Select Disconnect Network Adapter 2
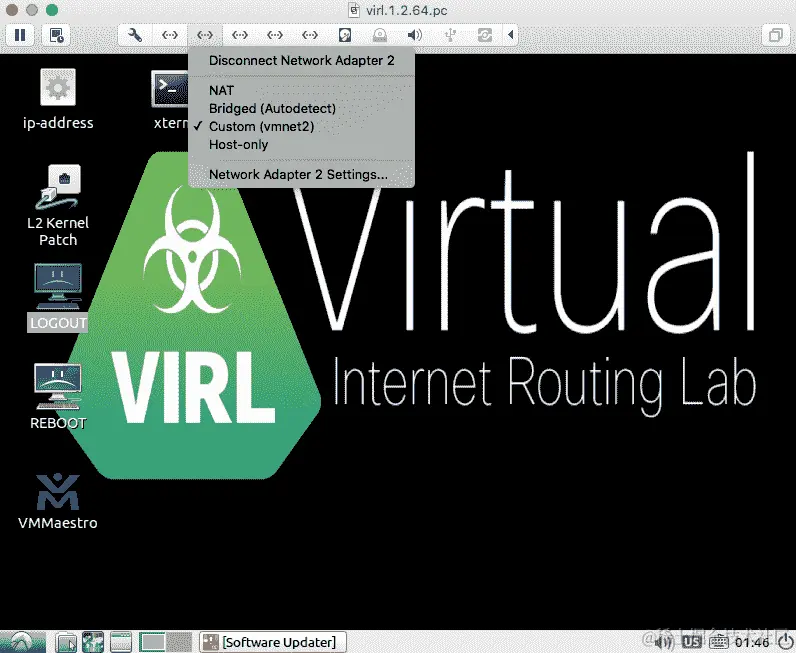796x653 pixels. 302,60
